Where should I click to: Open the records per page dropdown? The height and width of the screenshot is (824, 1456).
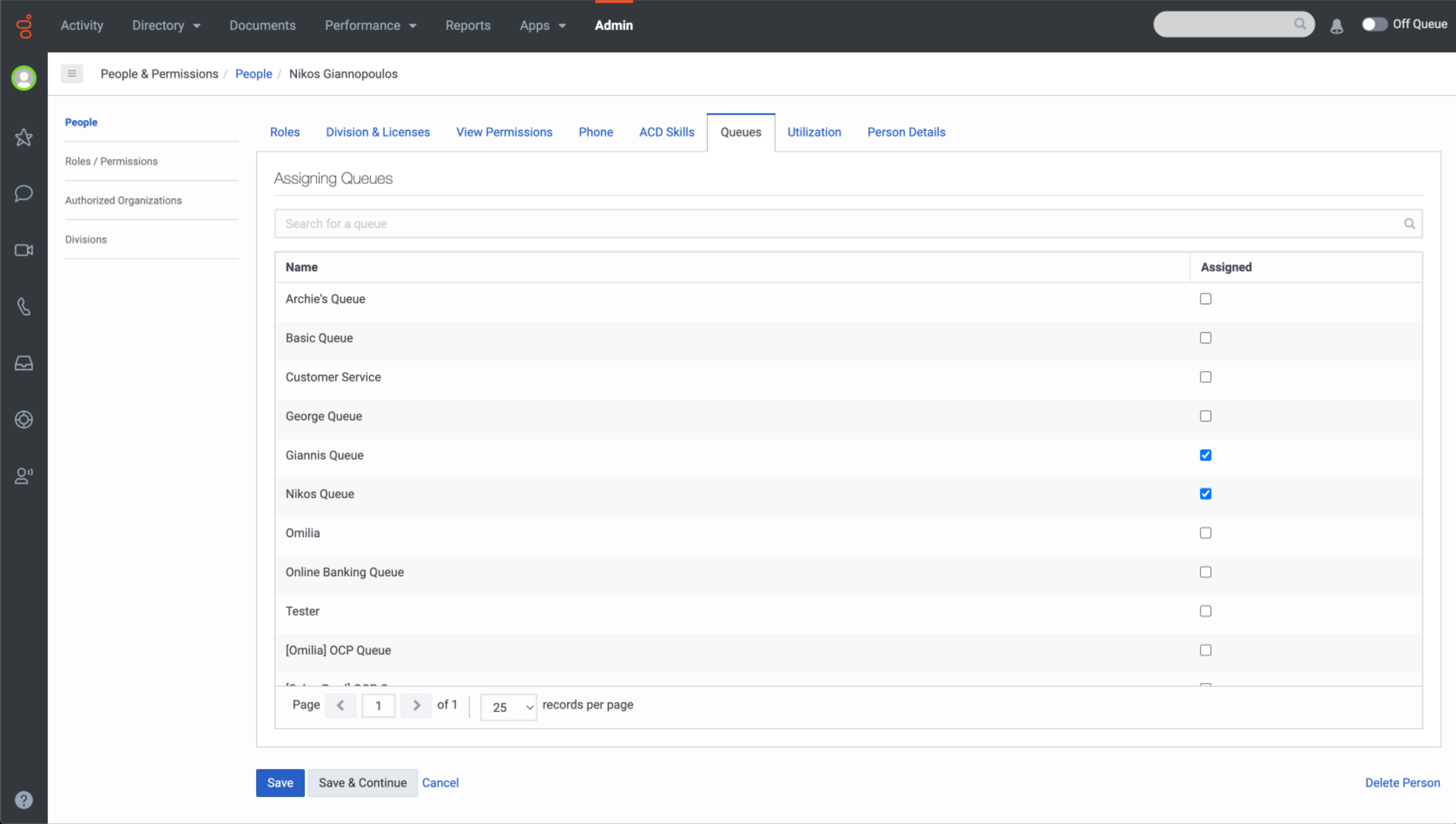508,707
